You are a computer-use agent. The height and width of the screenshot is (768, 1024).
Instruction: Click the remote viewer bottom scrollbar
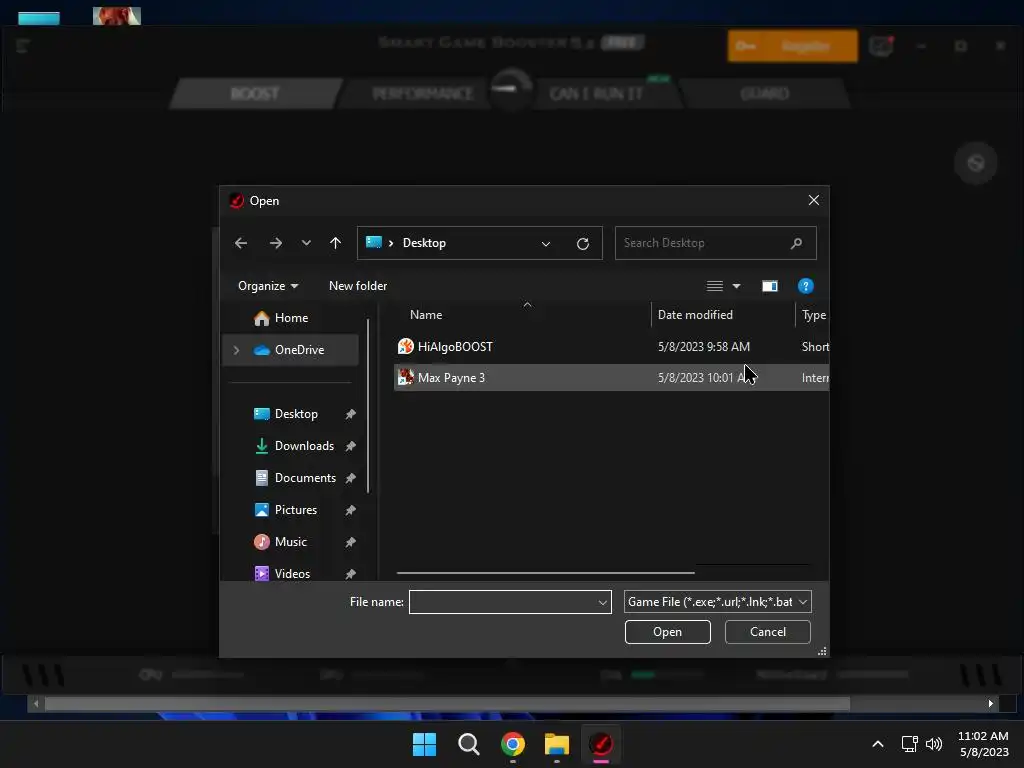pos(447,703)
